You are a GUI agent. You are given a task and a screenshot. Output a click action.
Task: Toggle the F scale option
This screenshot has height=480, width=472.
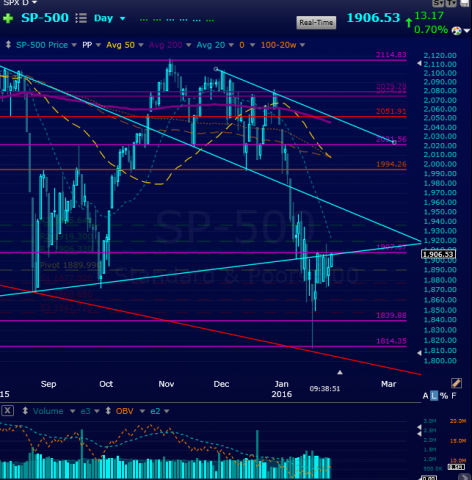pyautogui.click(x=454, y=396)
